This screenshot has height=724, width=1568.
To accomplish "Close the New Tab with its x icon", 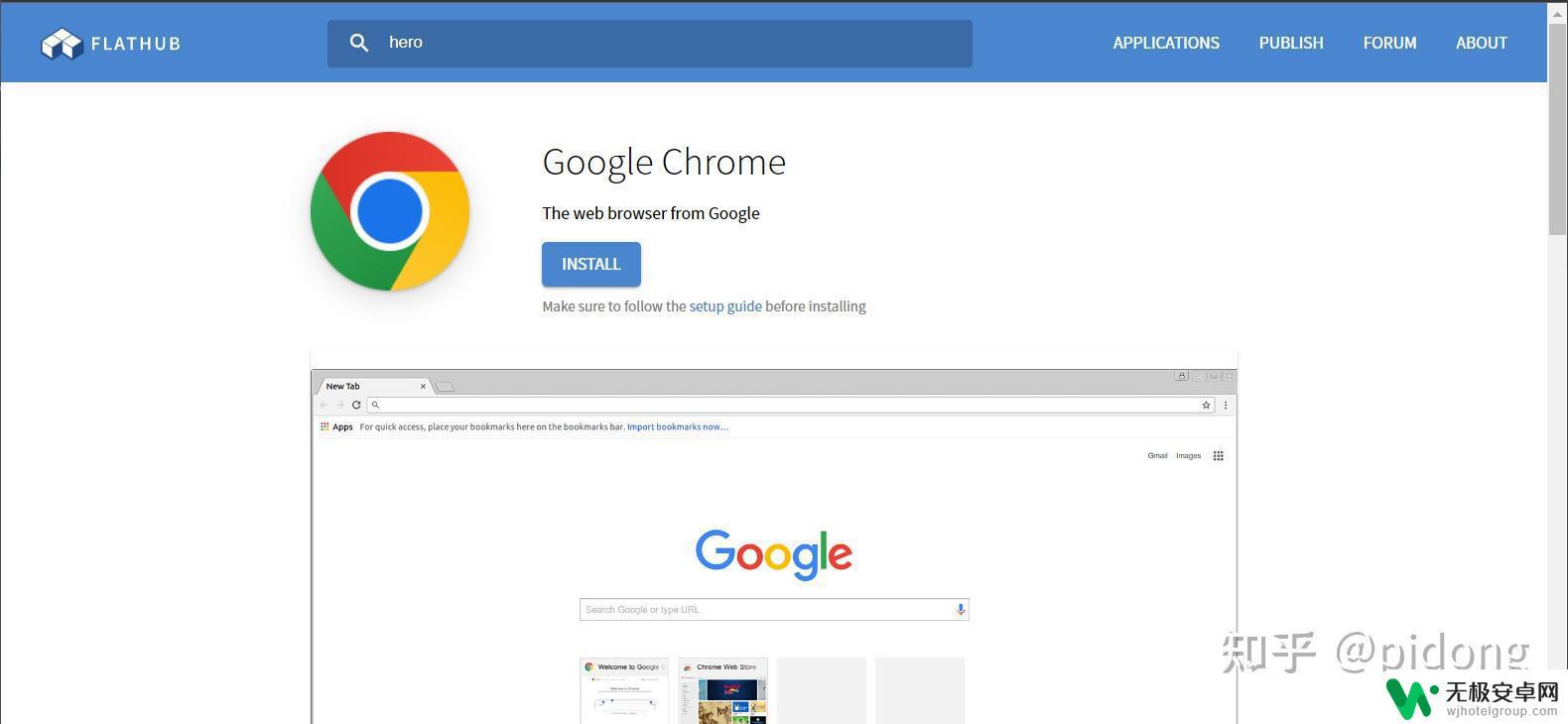I will (423, 387).
